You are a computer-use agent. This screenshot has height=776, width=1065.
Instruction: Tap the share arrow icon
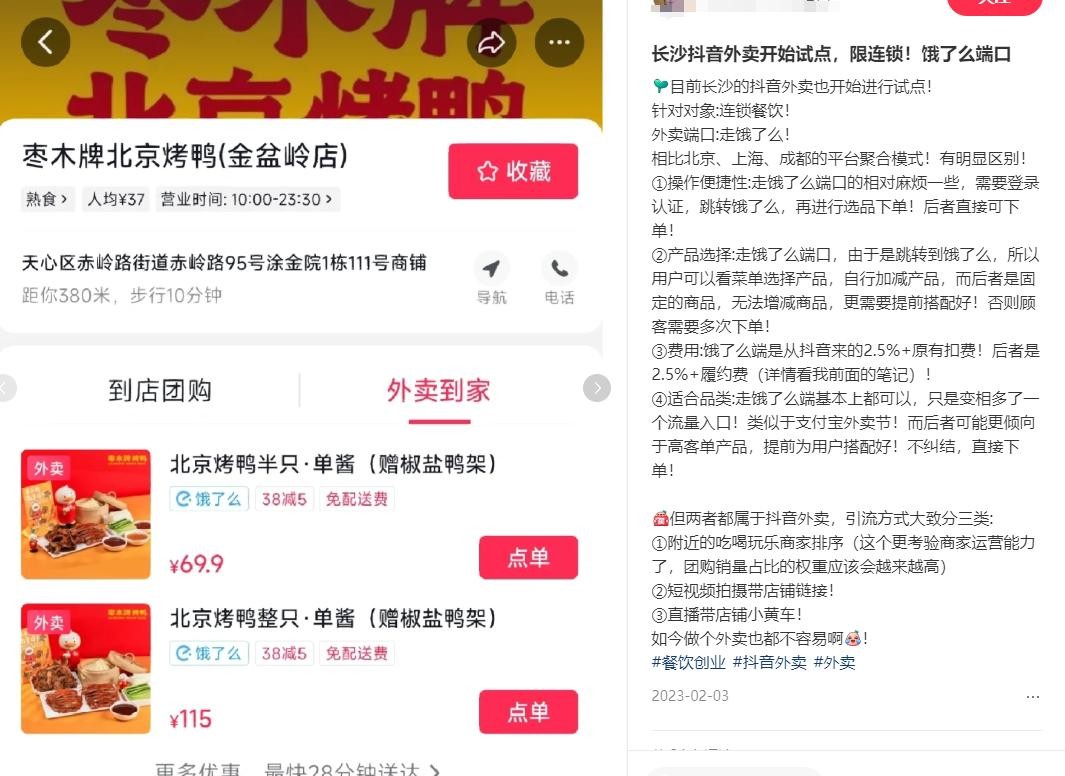491,42
